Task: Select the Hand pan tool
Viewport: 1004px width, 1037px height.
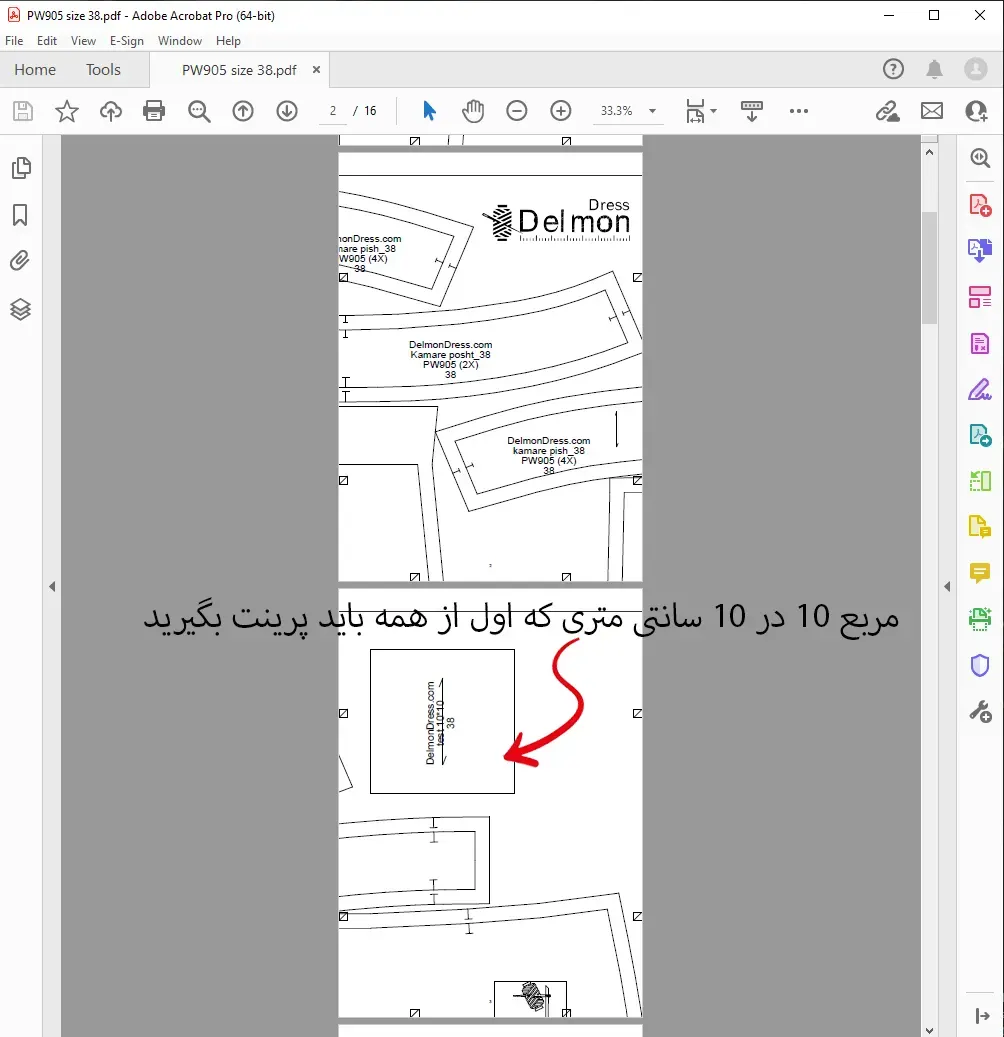Action: [x=473, y=111]
